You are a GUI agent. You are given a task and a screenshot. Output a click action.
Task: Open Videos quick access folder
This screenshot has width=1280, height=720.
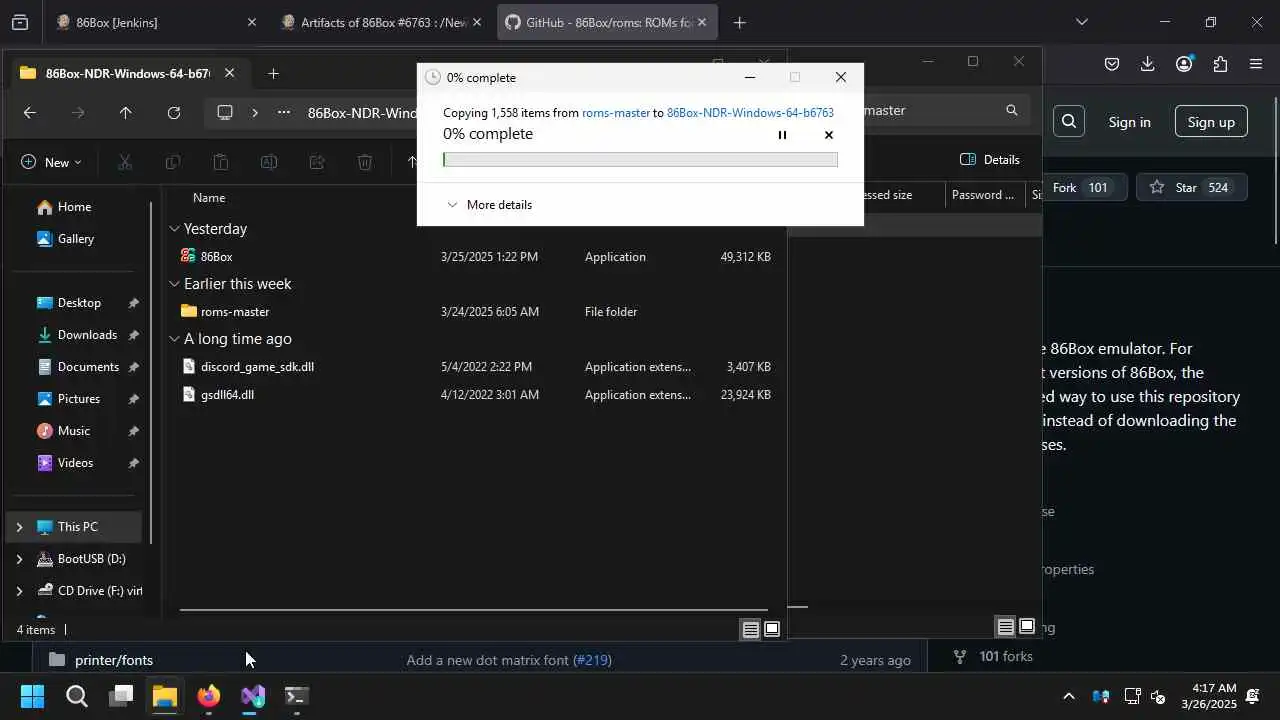[x=75, y=463]
